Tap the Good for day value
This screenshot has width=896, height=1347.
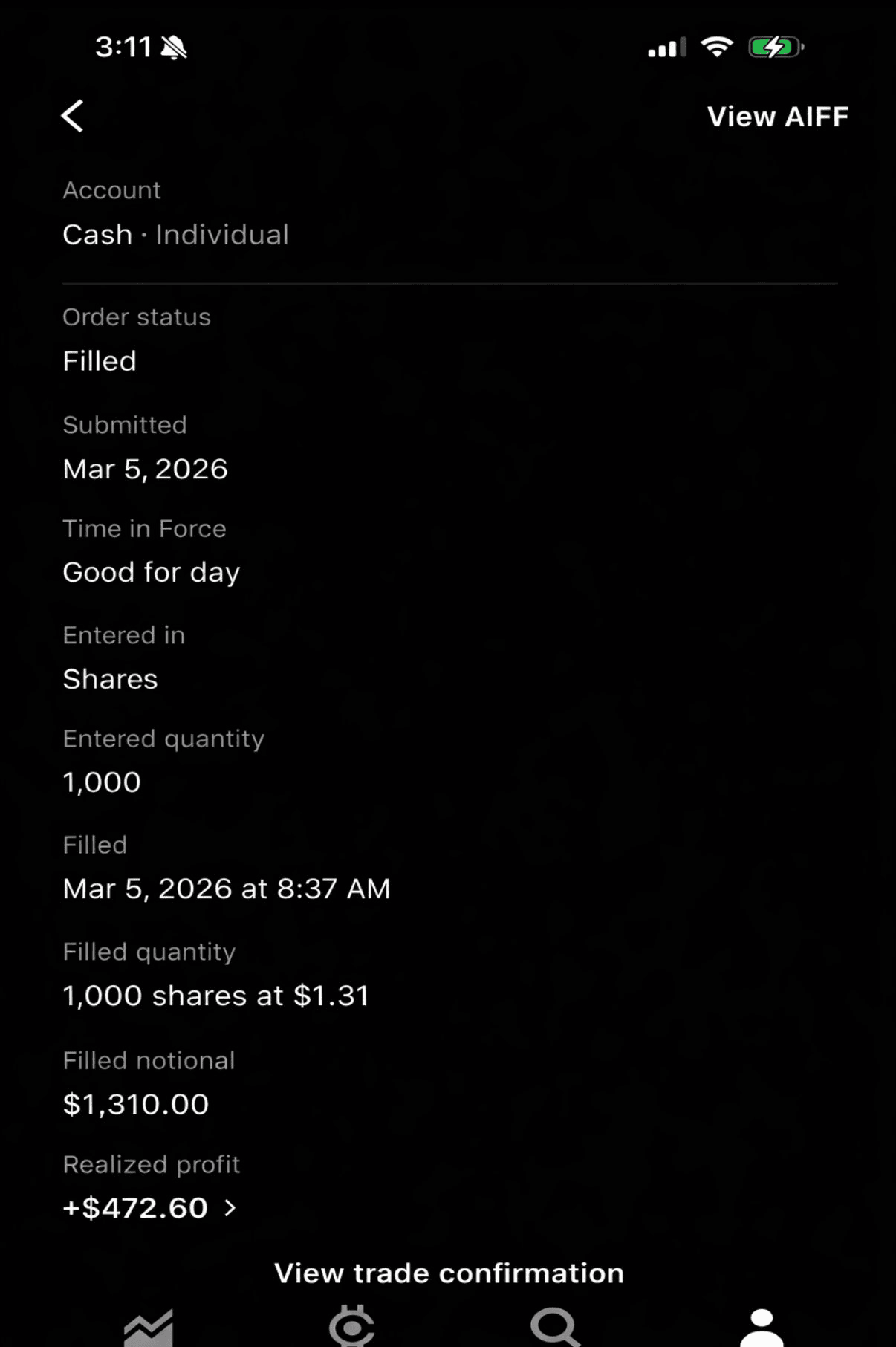coord(152,573)
